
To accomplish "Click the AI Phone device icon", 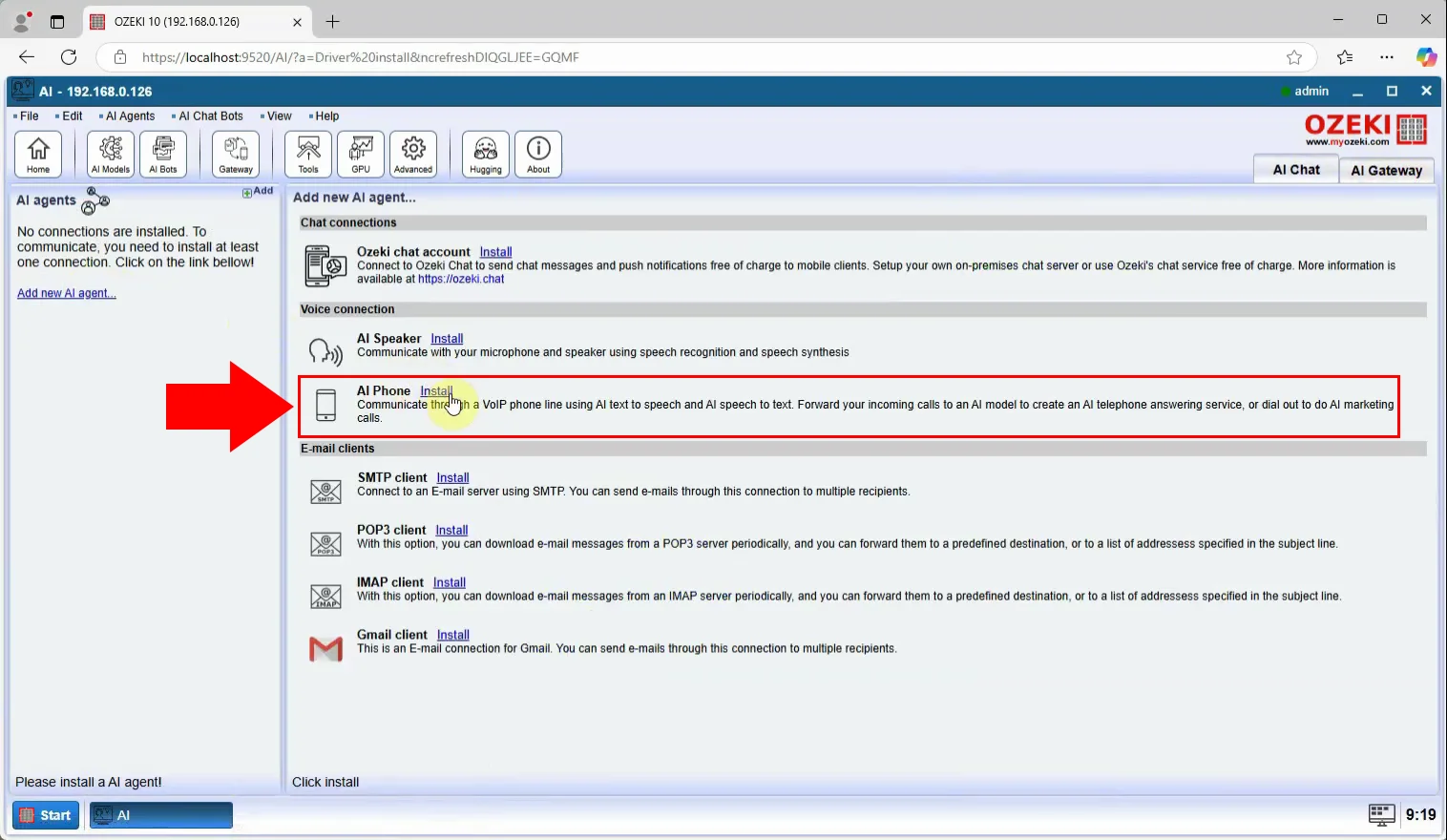I will 325,405.
